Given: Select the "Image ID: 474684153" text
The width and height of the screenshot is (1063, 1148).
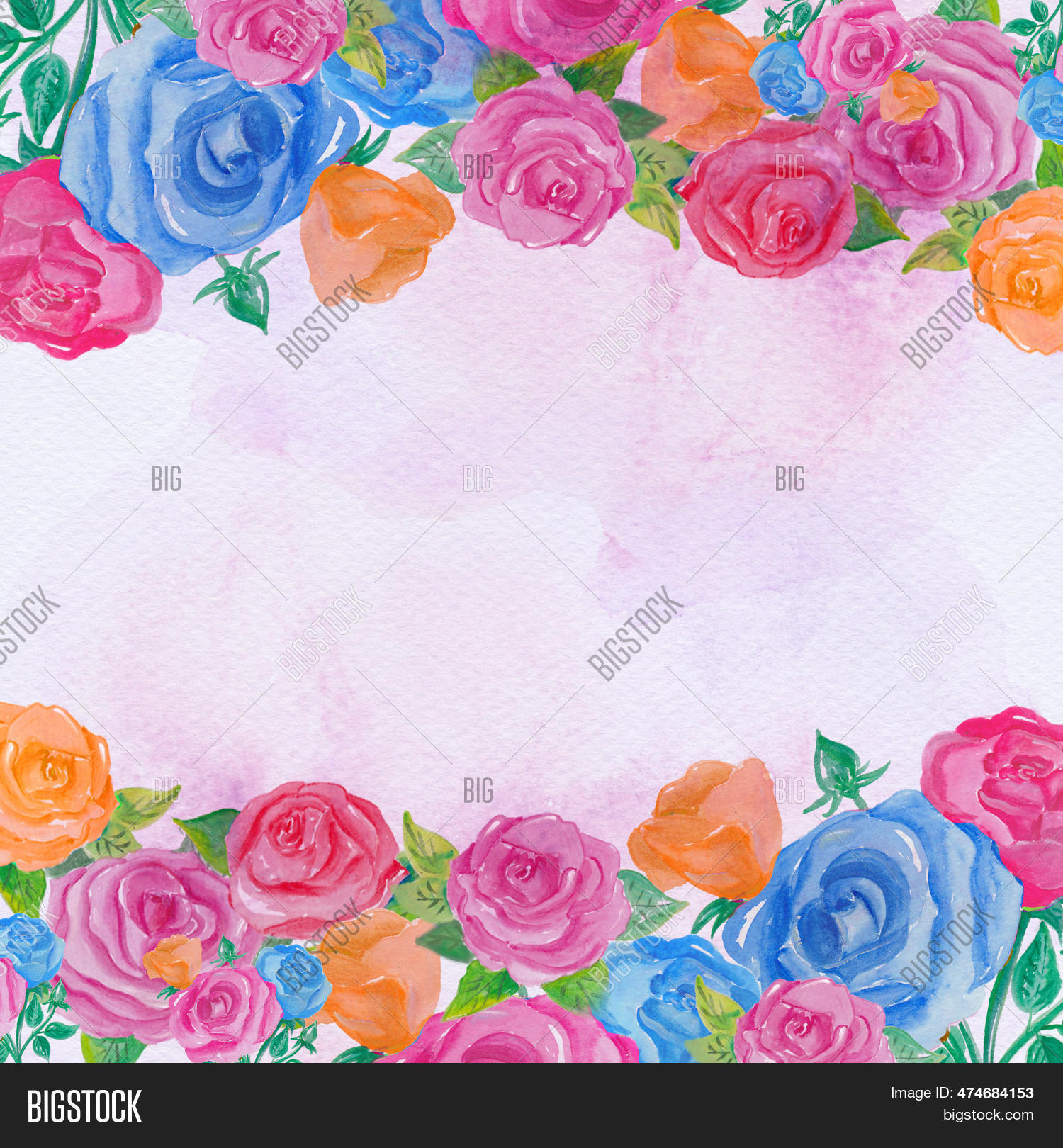Looking at the screenshot, I should [962, 1093].
